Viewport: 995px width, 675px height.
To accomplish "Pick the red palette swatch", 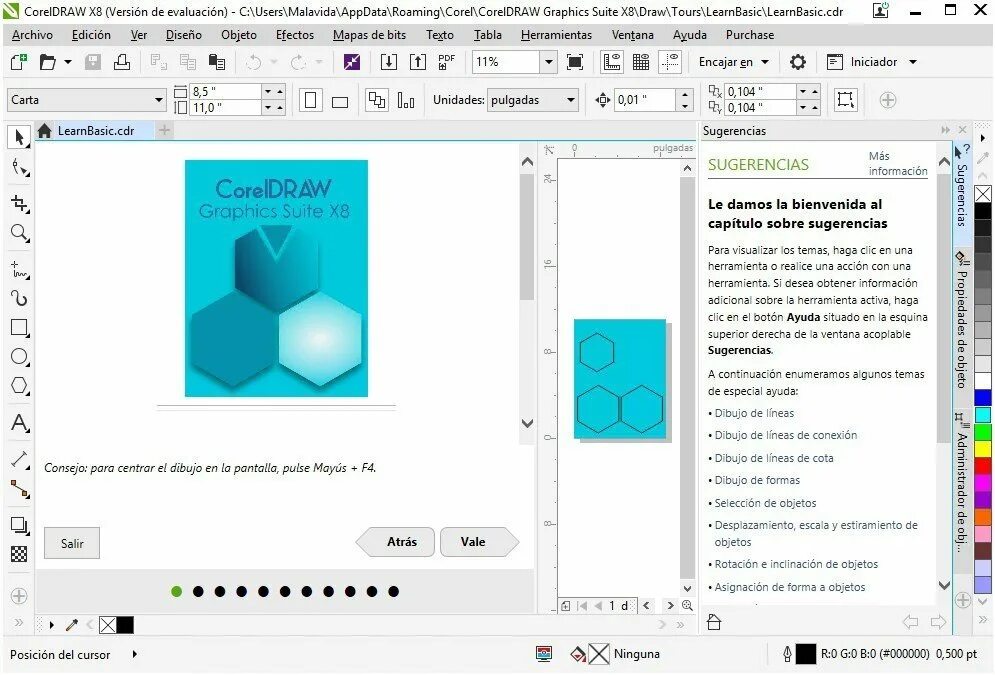I will 983,466.
